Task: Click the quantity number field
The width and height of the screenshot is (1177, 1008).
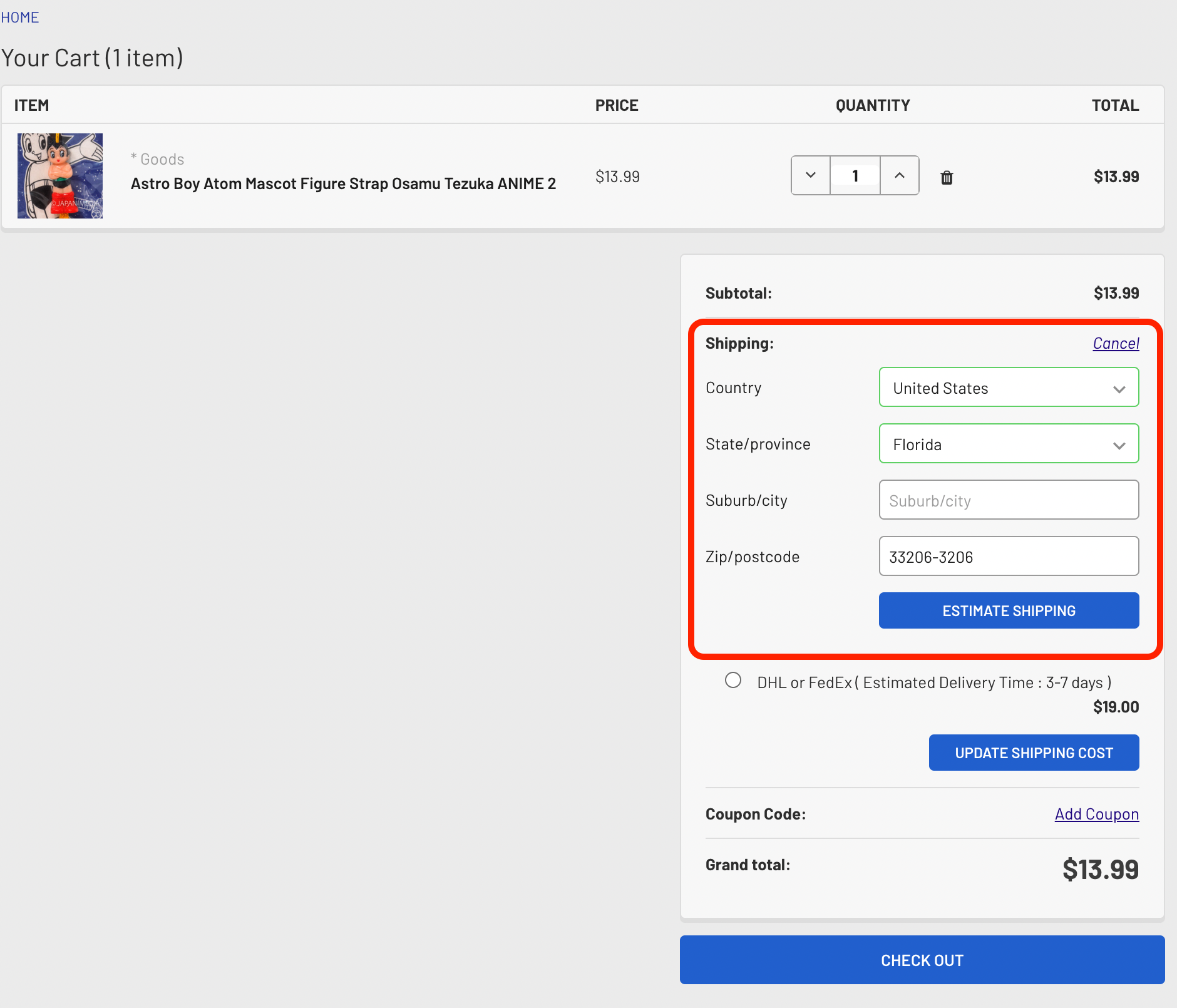Action: pyautogui.click(x=855, y=176)
